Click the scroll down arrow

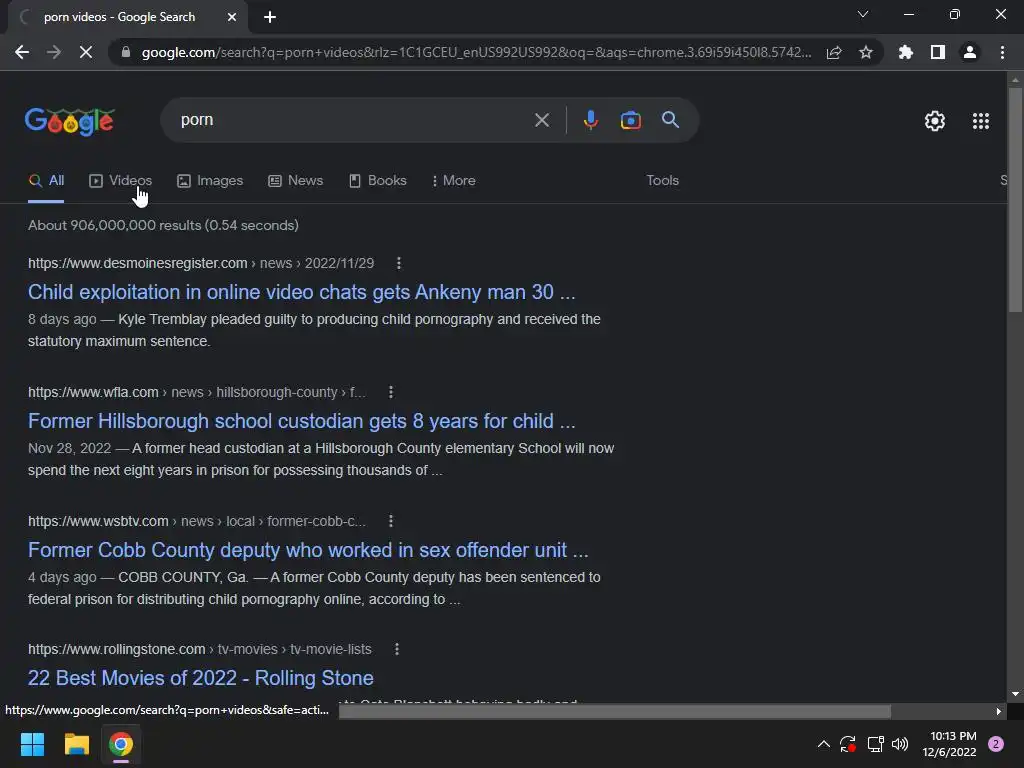(x=1014, y=694)
